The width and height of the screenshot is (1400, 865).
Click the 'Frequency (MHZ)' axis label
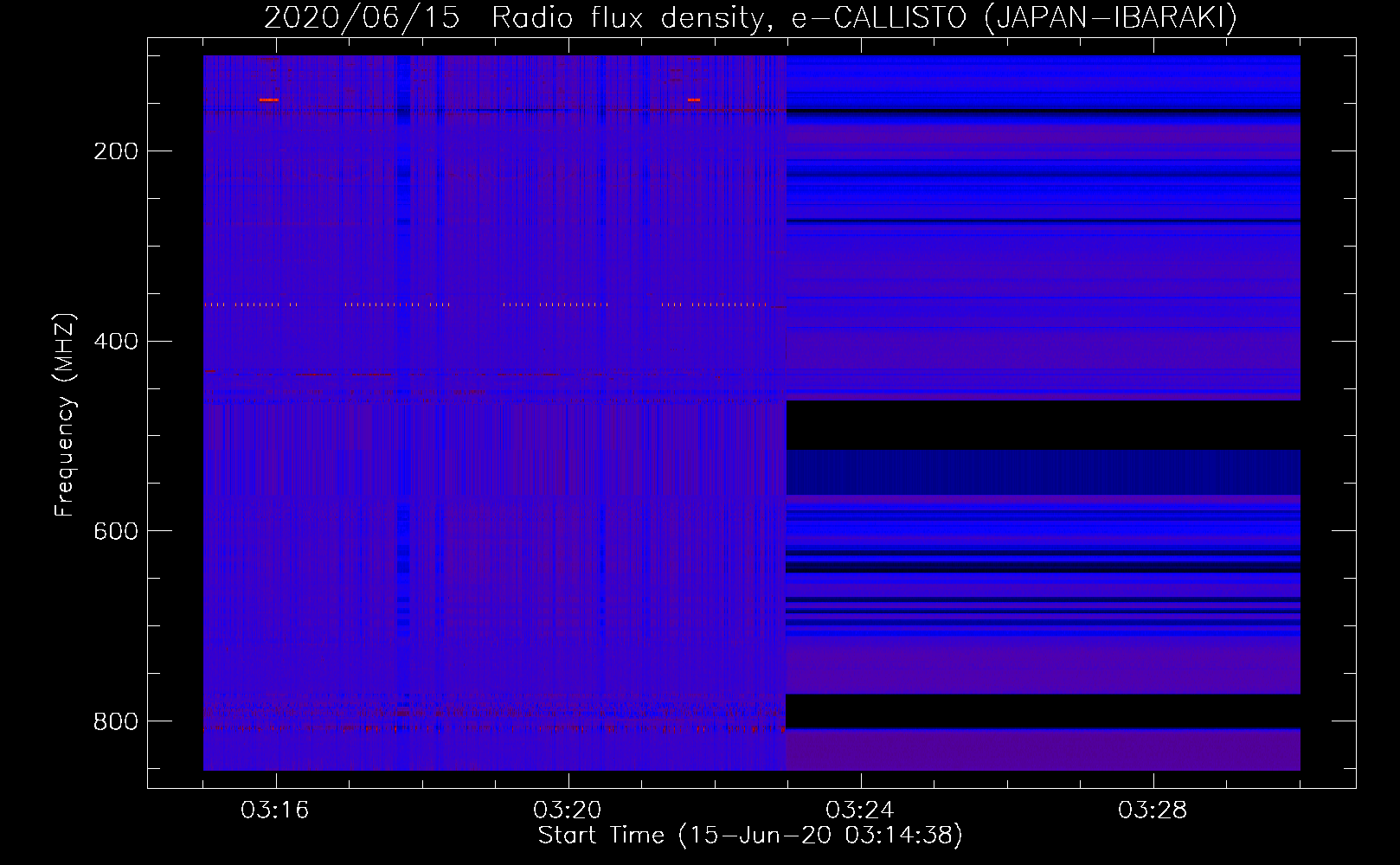tap(65, 415)
